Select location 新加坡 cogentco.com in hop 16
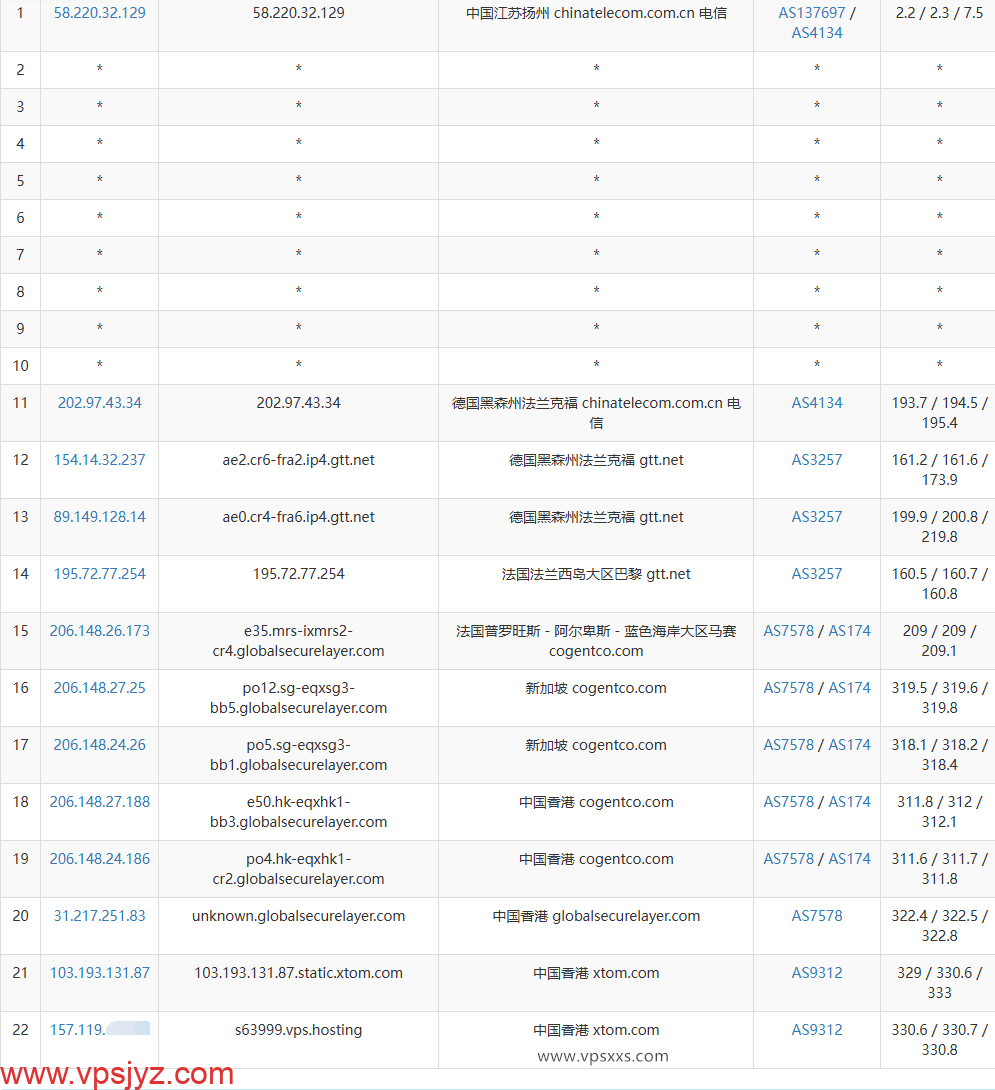This screenshot has width=995, height=1090. coord(596,688)
